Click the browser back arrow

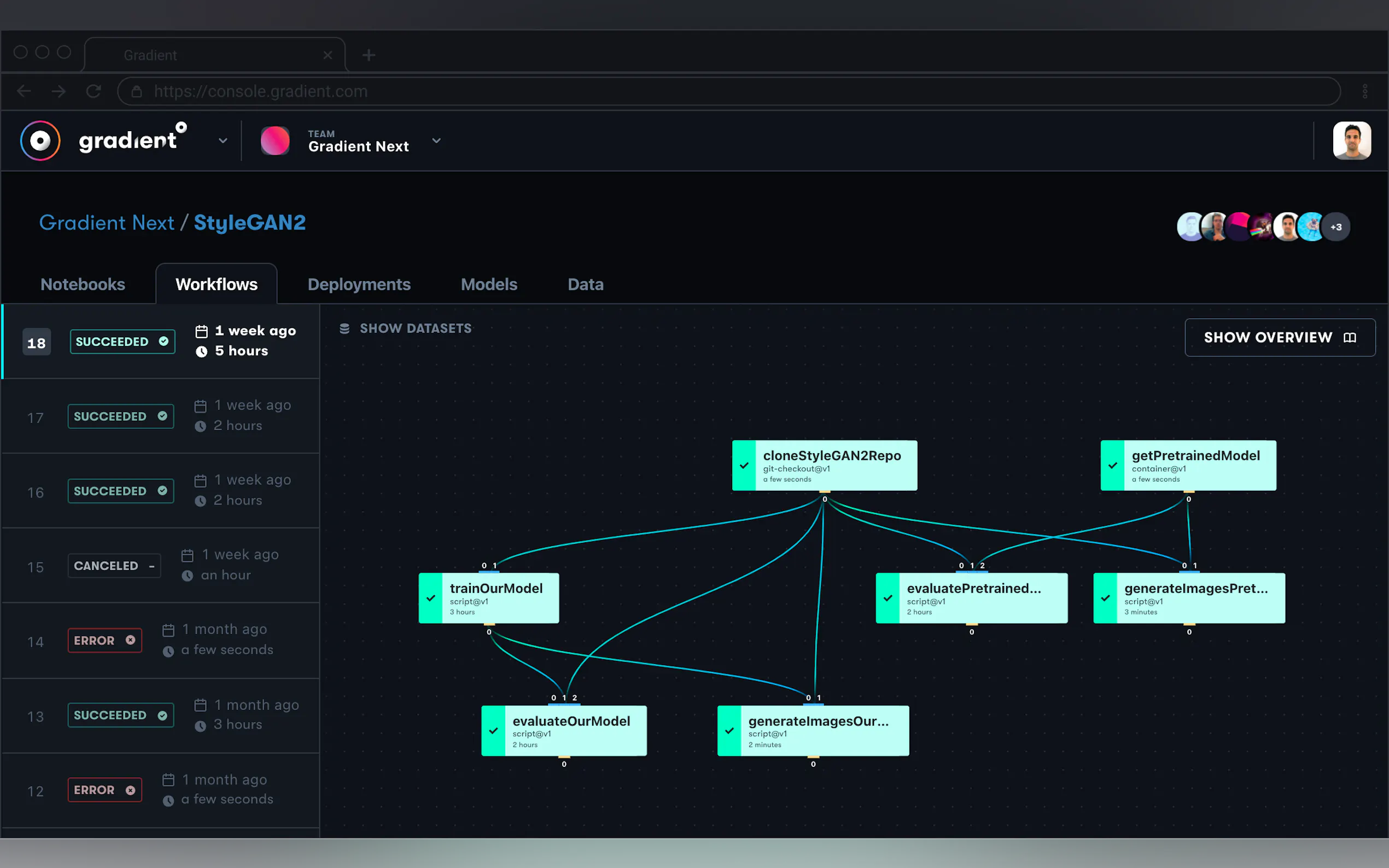(x=24, y=91)
